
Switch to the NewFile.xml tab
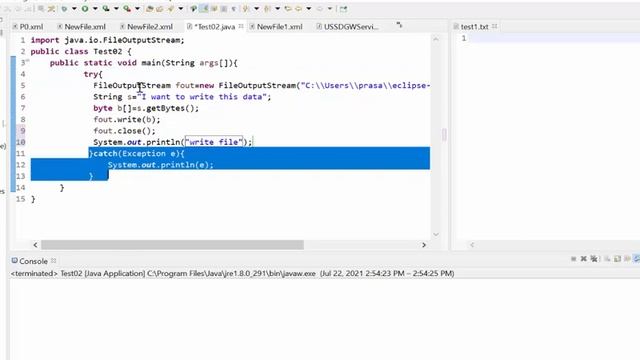[81, 27]
